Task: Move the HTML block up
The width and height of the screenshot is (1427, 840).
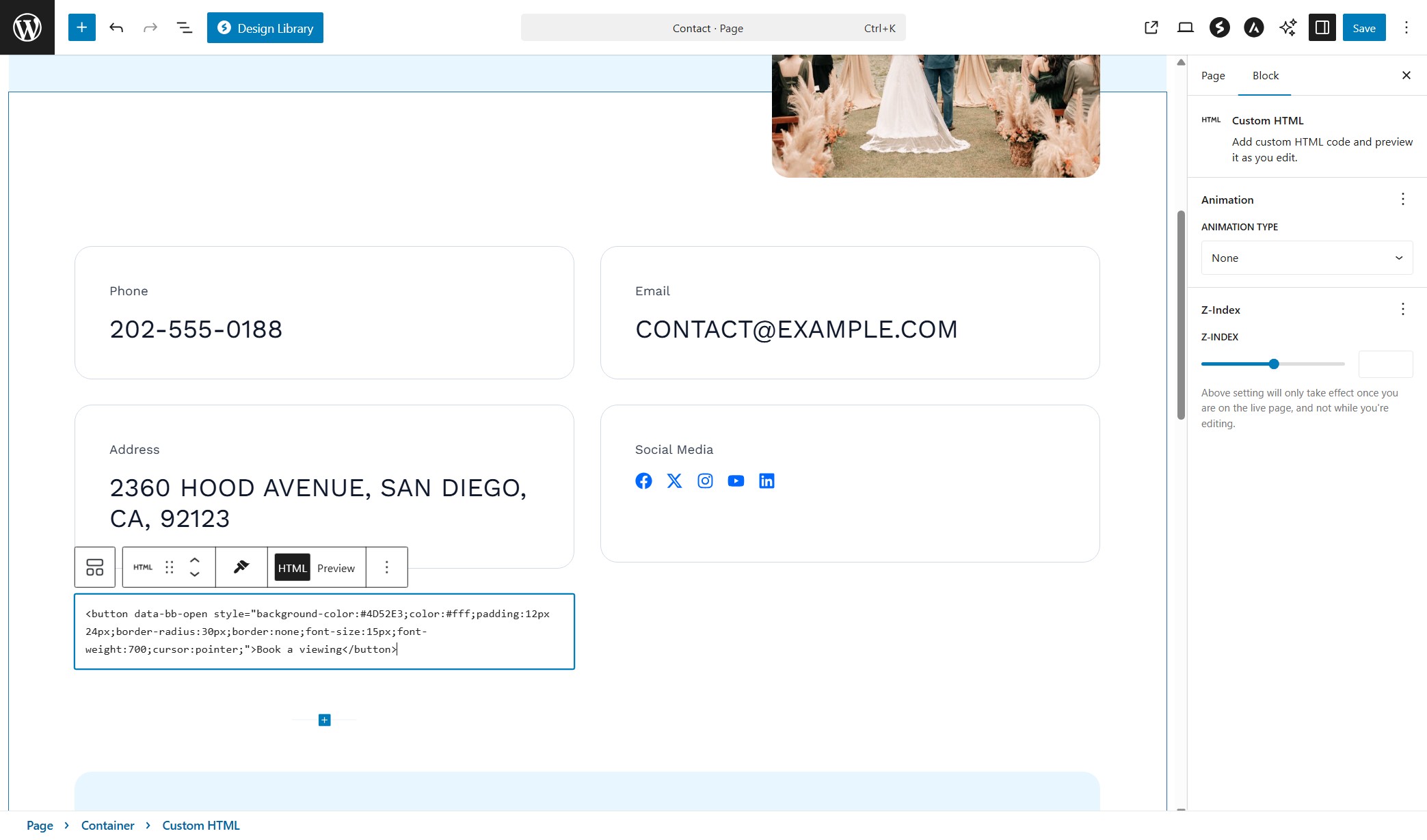Action: 195,560
